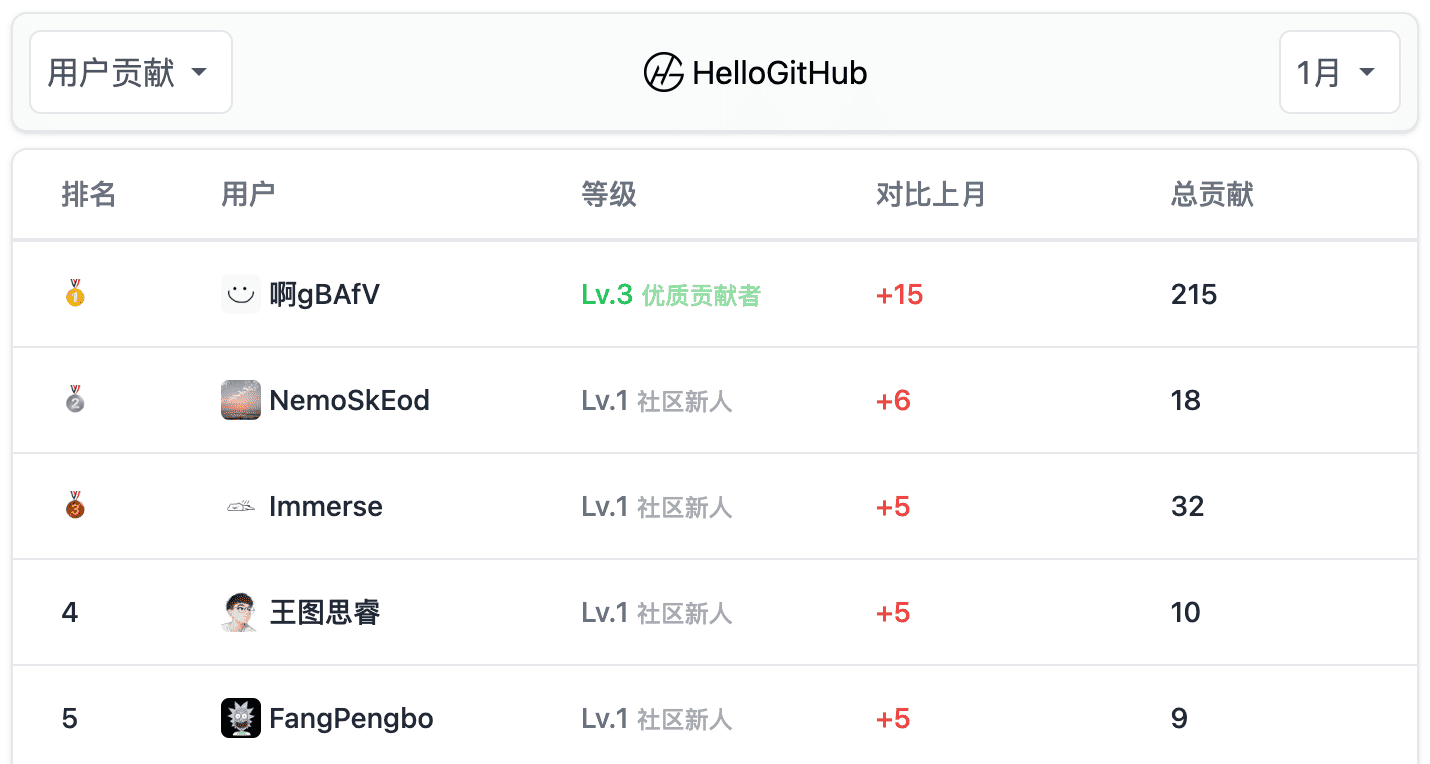The height and width of the screenshot is (764, 1430).
Task: Click the HelloGitHub logo icon
Action: point(663,73)
